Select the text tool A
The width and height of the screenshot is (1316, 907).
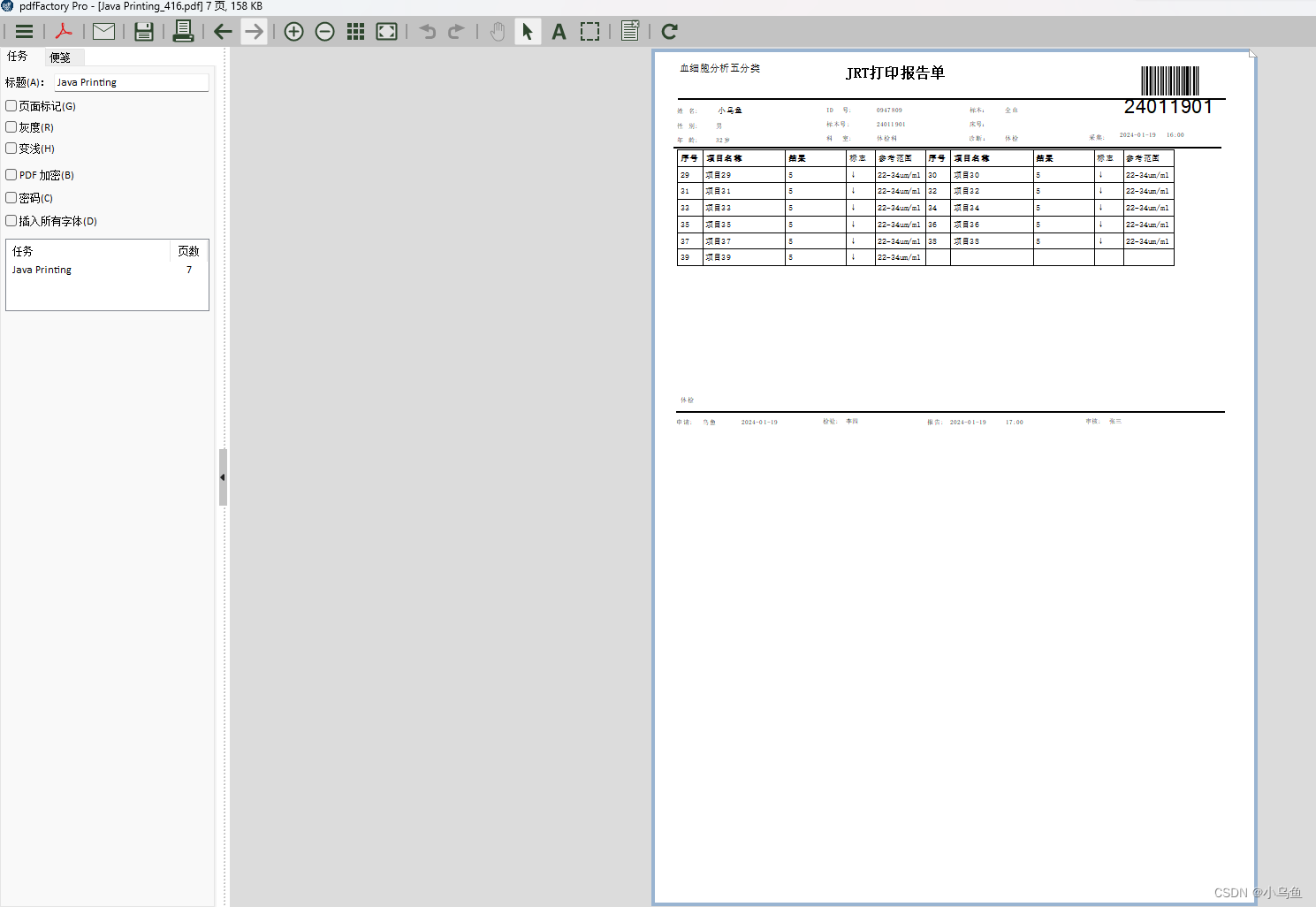(559, 32)
